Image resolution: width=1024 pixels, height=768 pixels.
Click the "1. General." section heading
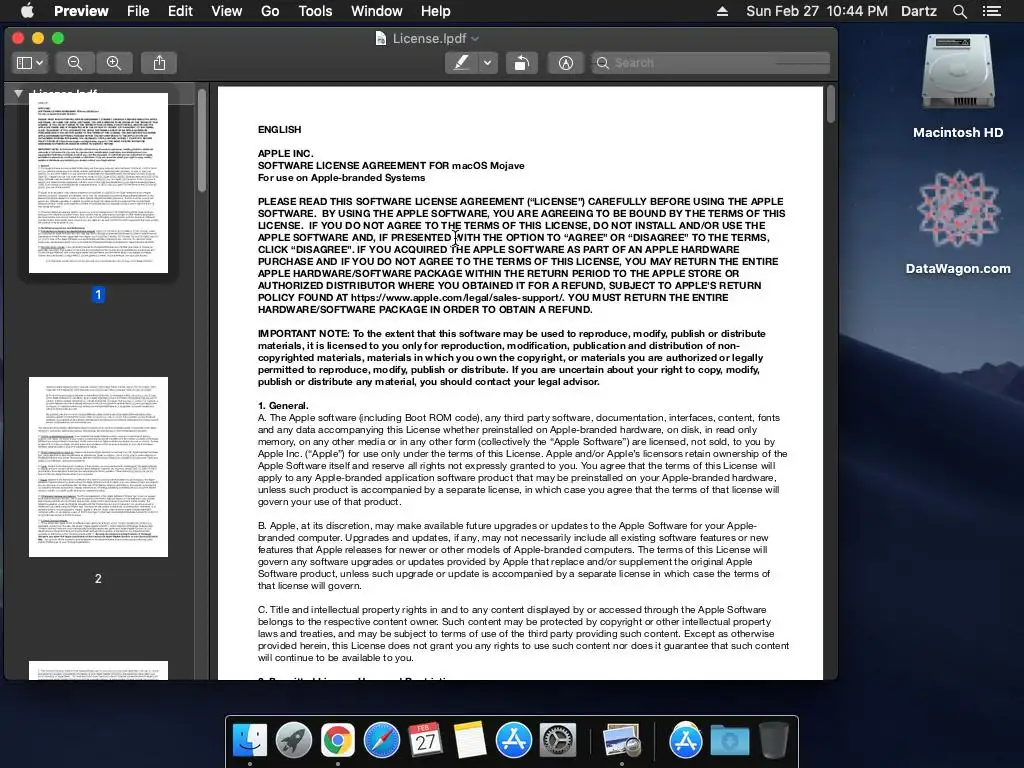tap(283, 406)
